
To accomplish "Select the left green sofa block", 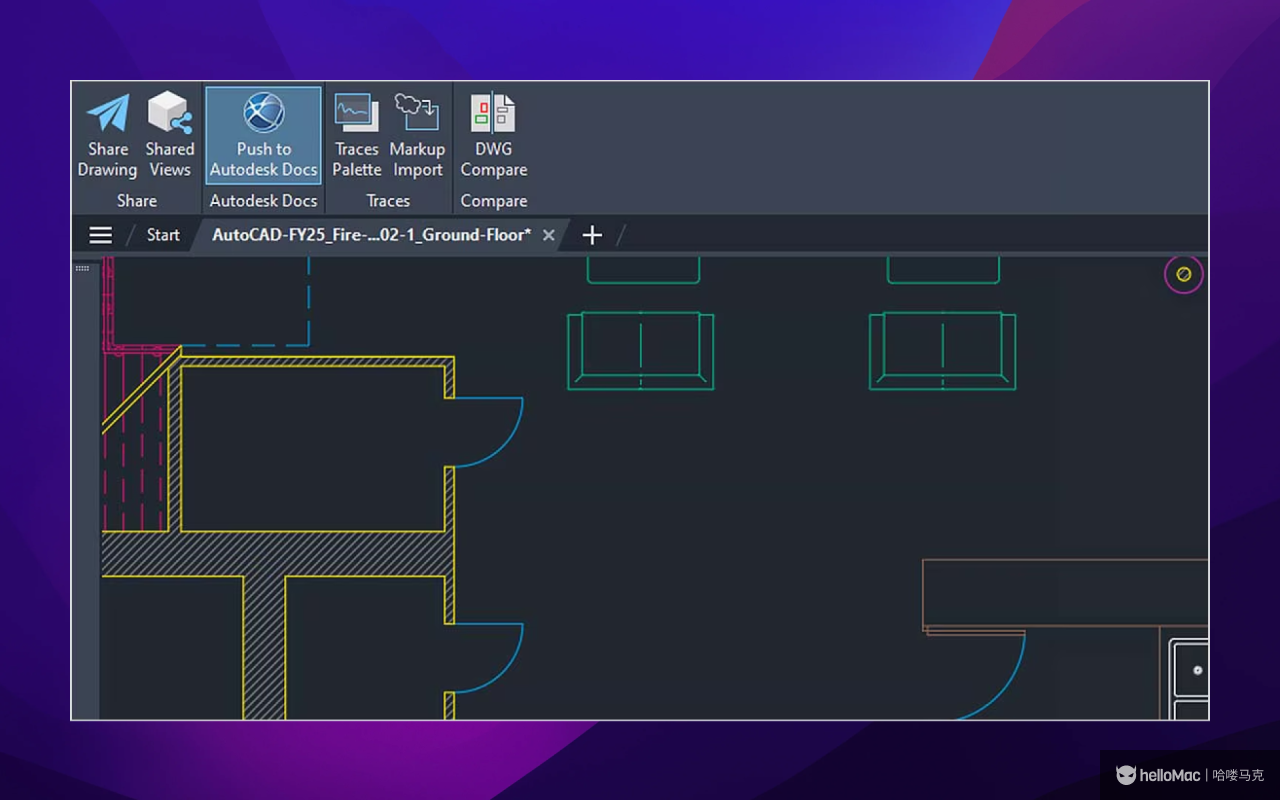I will click(641, 350).
